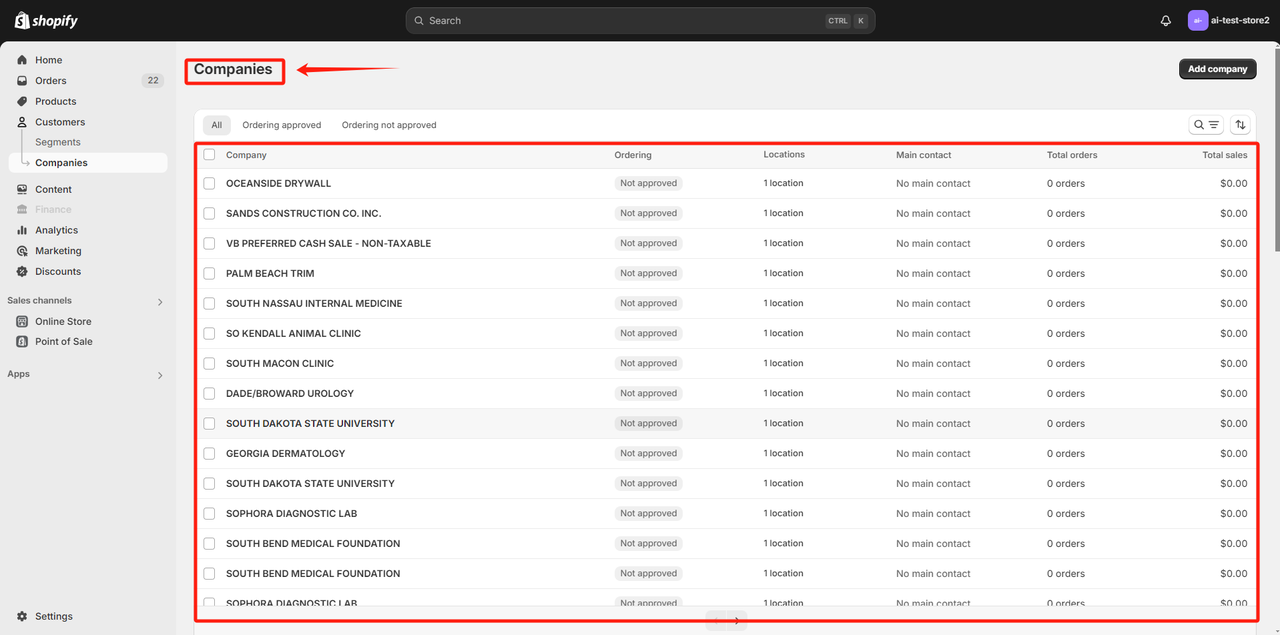Open Products using the tag icon
The height and width of the screenshot is (635, 1280).
[x=22, y=101]
